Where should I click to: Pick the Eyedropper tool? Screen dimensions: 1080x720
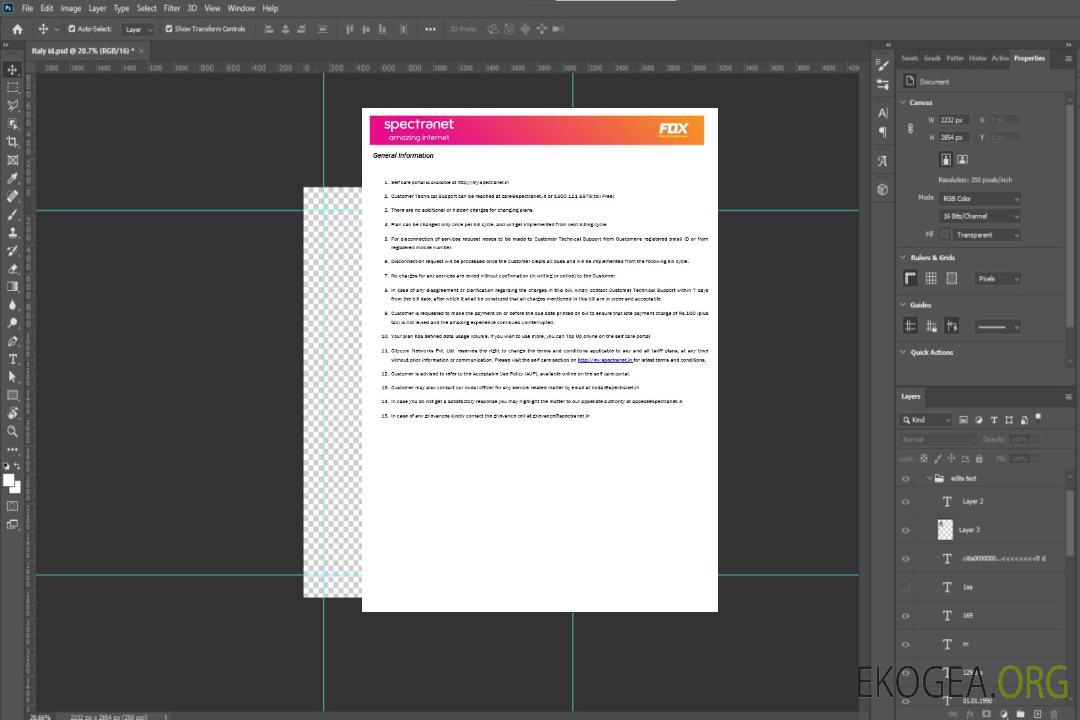[12, 178]
